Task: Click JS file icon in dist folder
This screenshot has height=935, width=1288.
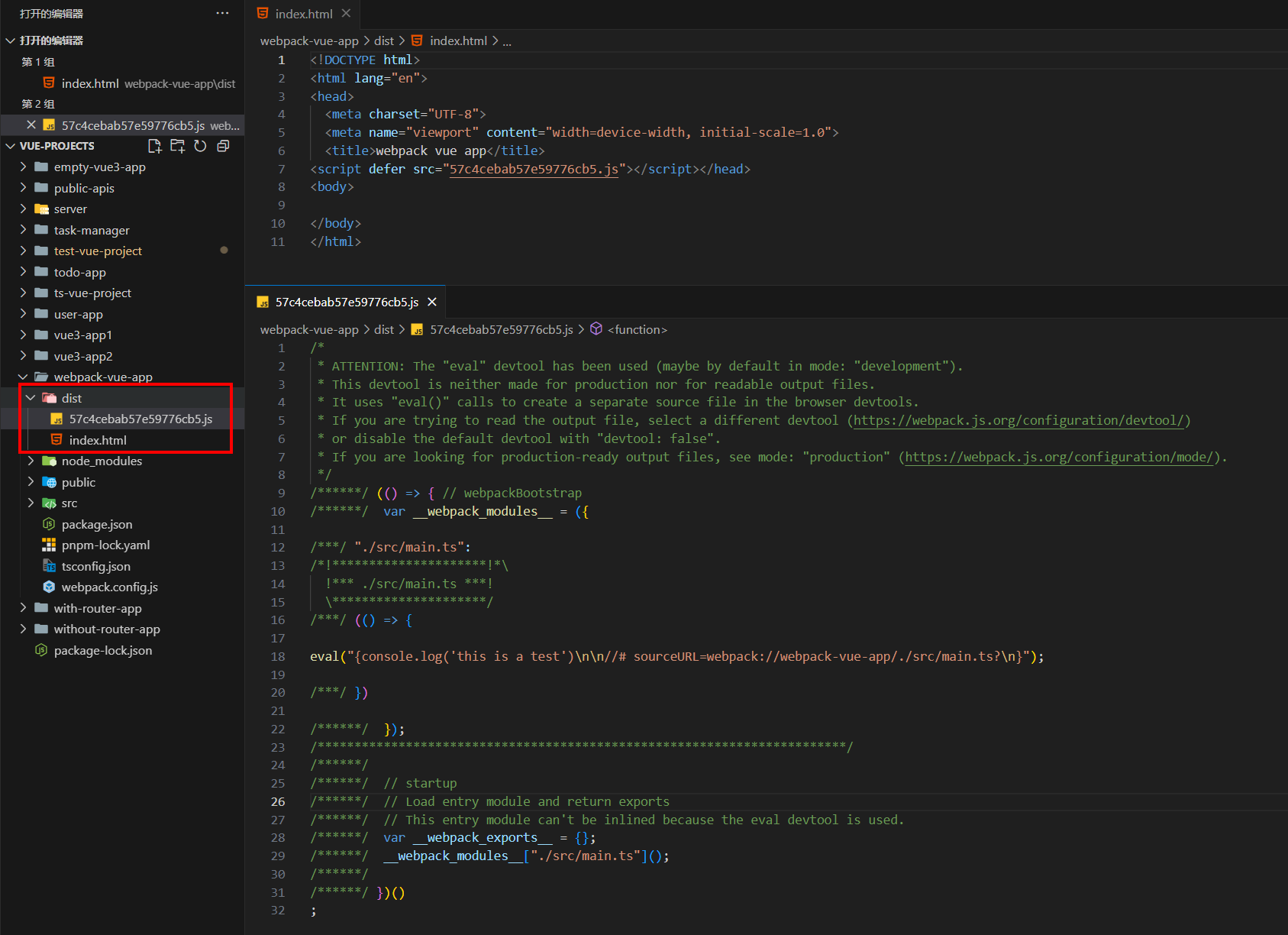Action: 56,419
